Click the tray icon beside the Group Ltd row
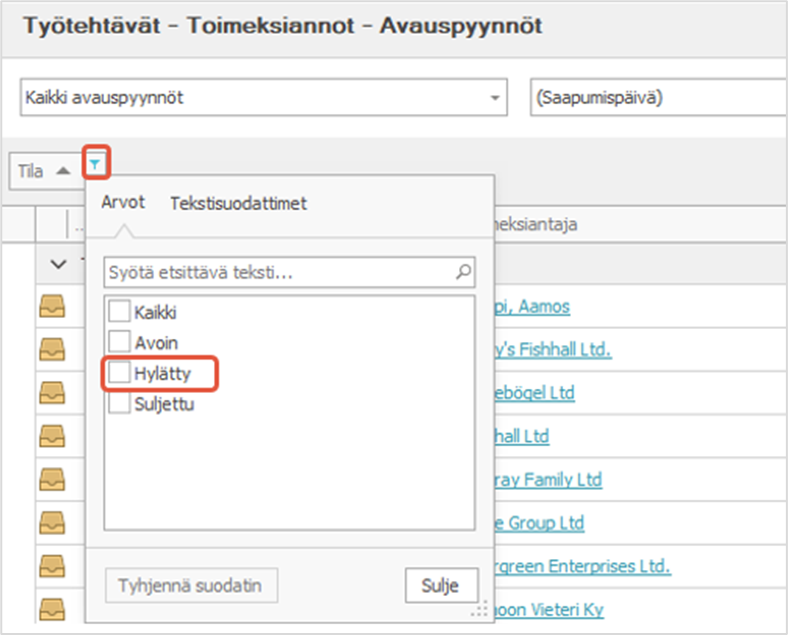This screenshot has width=788, height=635. (x=51, y=522)
